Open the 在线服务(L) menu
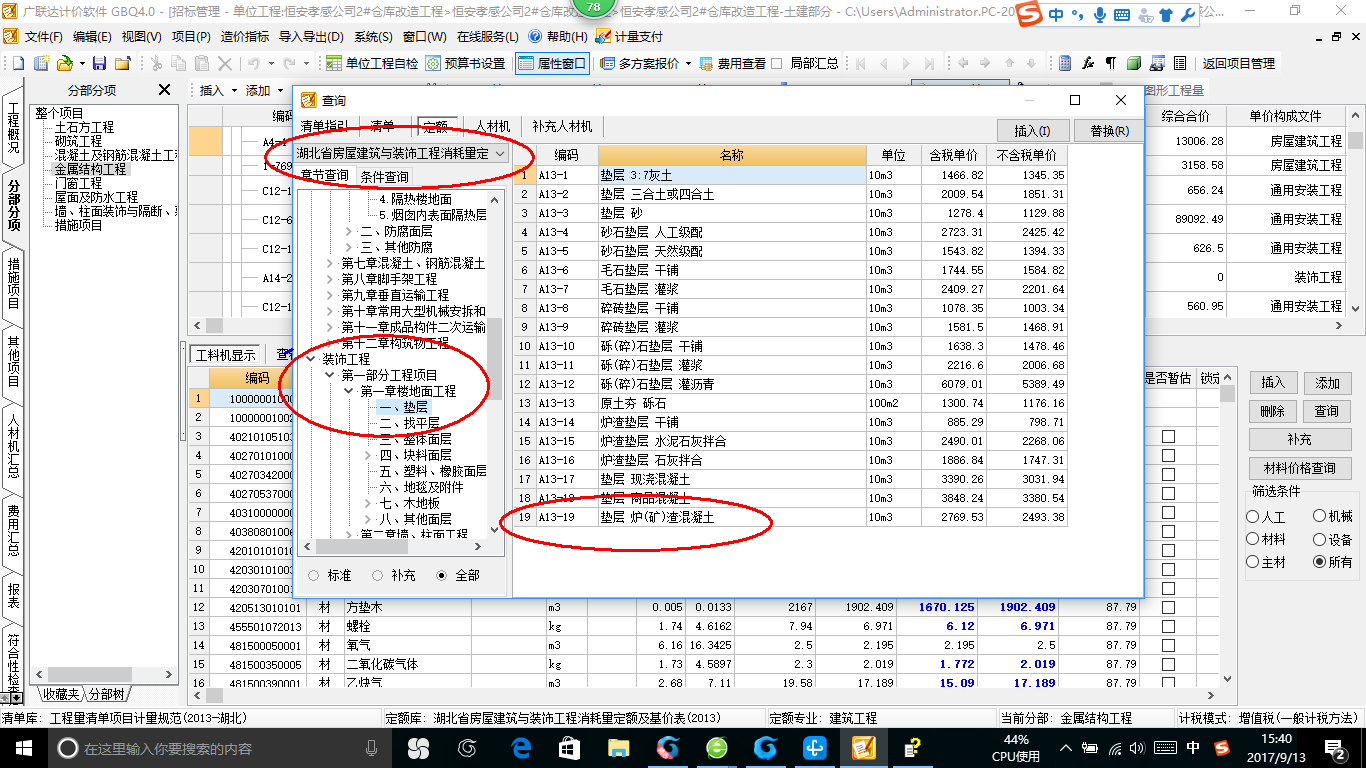Viewport: 1366px width, 768px height. click(490, 36)
